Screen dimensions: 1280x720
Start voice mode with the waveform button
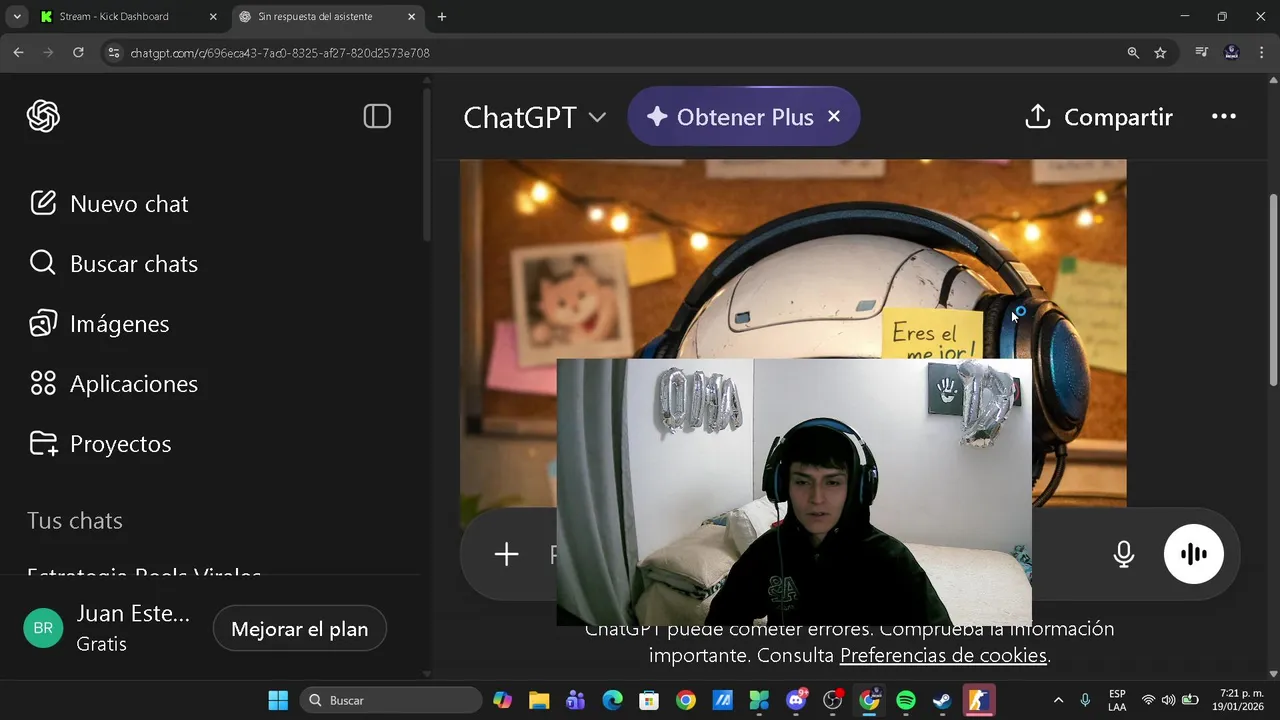(1194, 554)
